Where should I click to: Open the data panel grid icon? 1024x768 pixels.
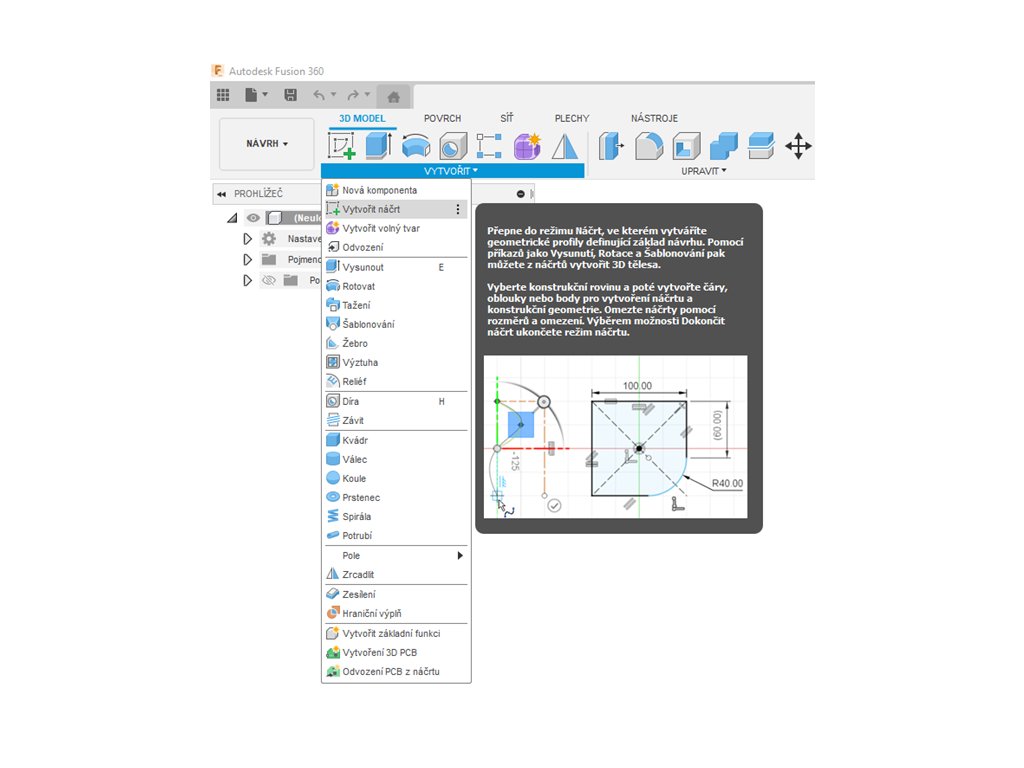tap(223, 95)
